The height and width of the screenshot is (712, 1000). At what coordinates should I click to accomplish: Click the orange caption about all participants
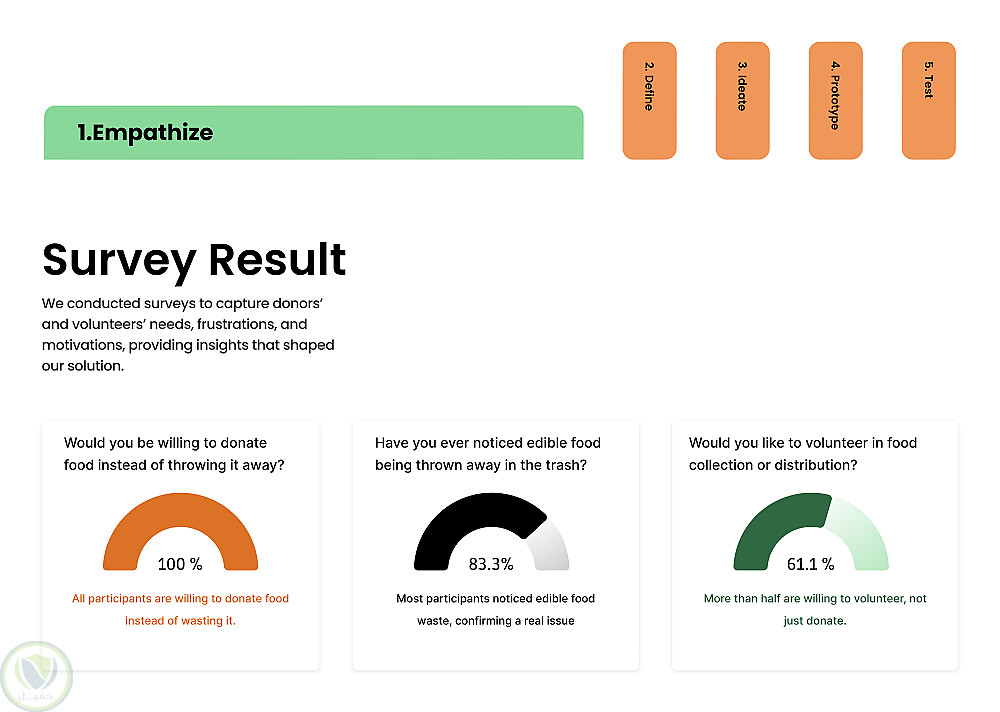click(x=180, y=609)
